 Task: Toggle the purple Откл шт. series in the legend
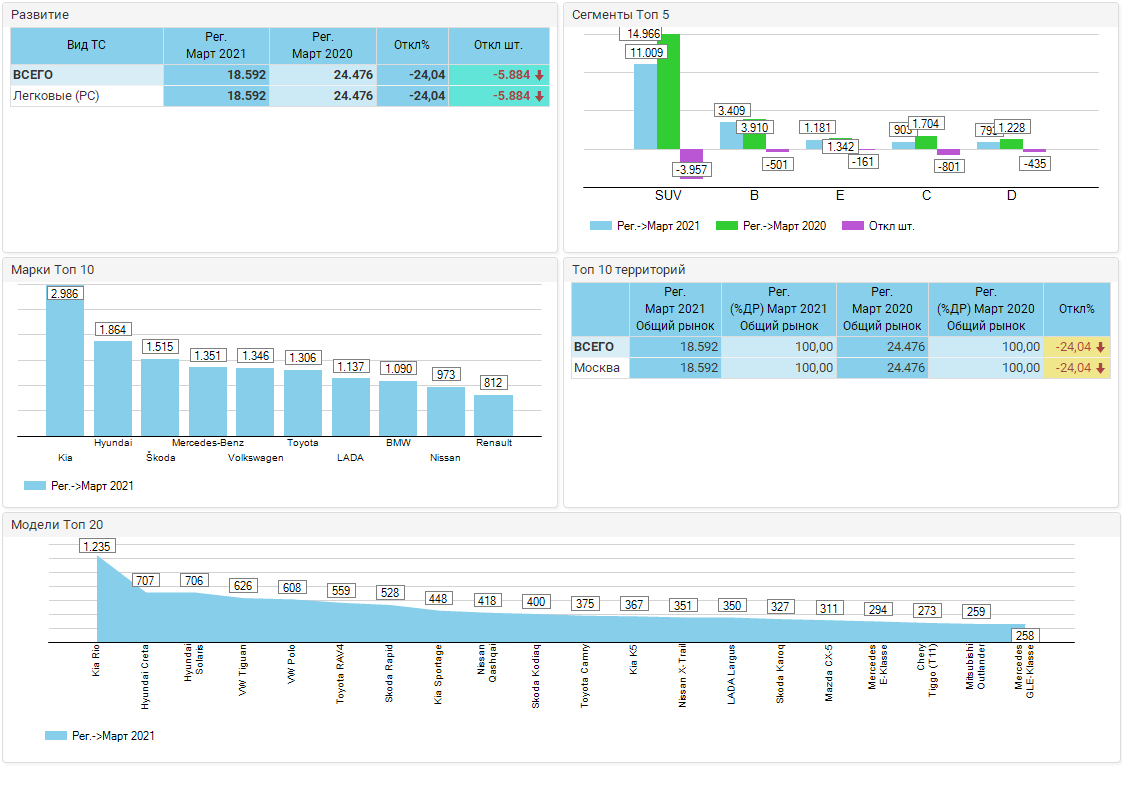(x=853, y=226)
